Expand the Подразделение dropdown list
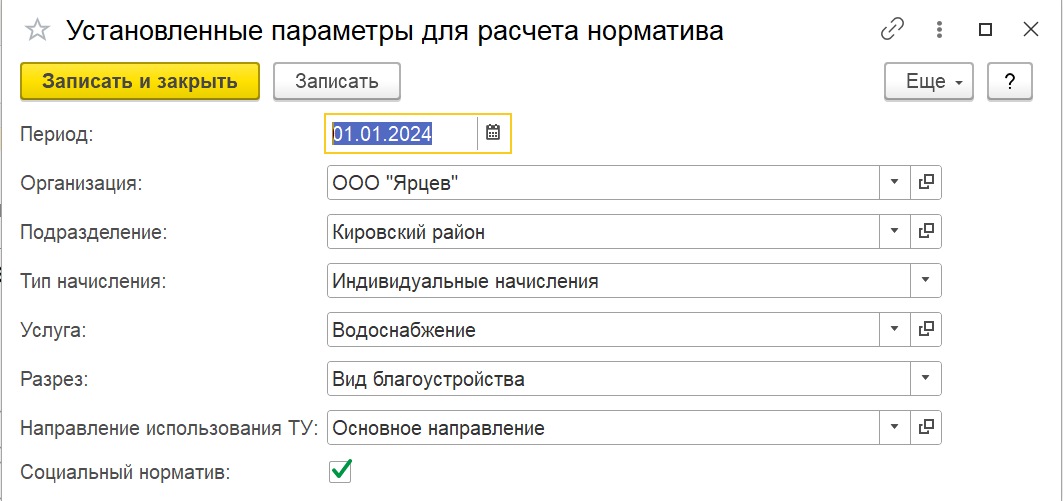The width and height of the screenshot is (1063, 501). pos(895,231)
